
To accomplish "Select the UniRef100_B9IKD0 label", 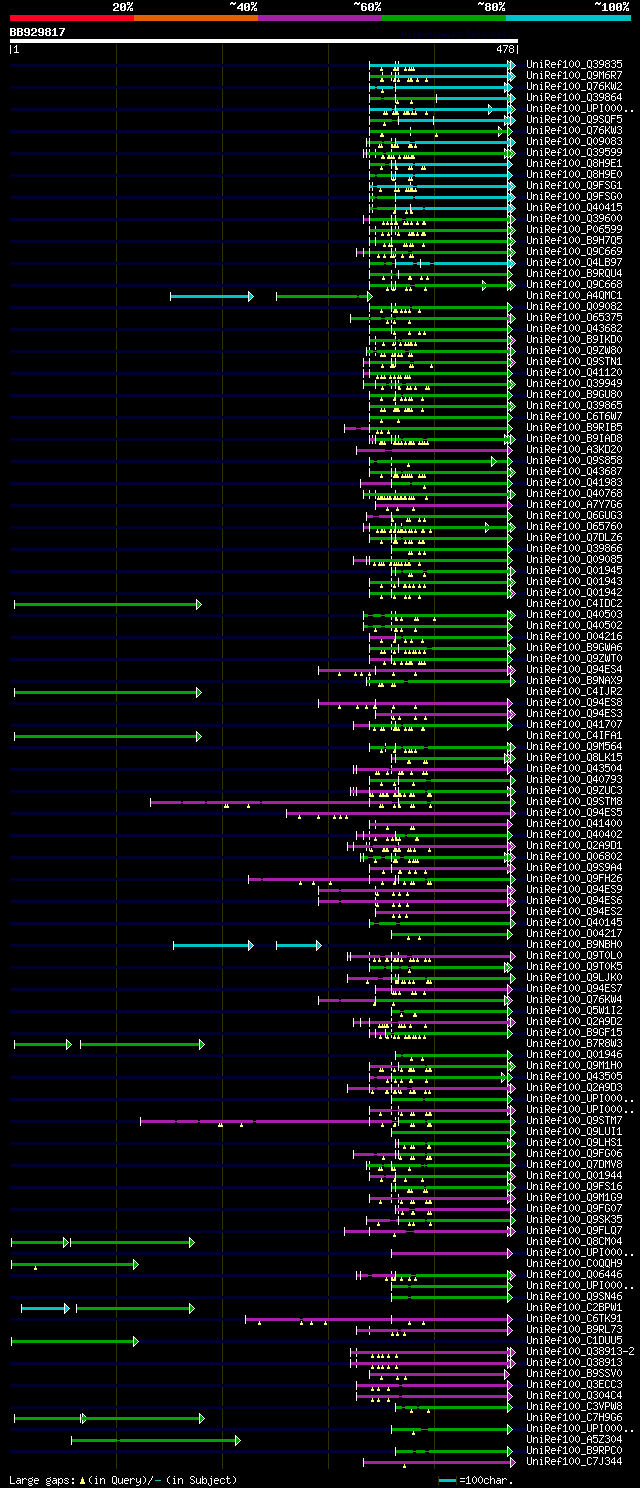I will pos(574,339).
